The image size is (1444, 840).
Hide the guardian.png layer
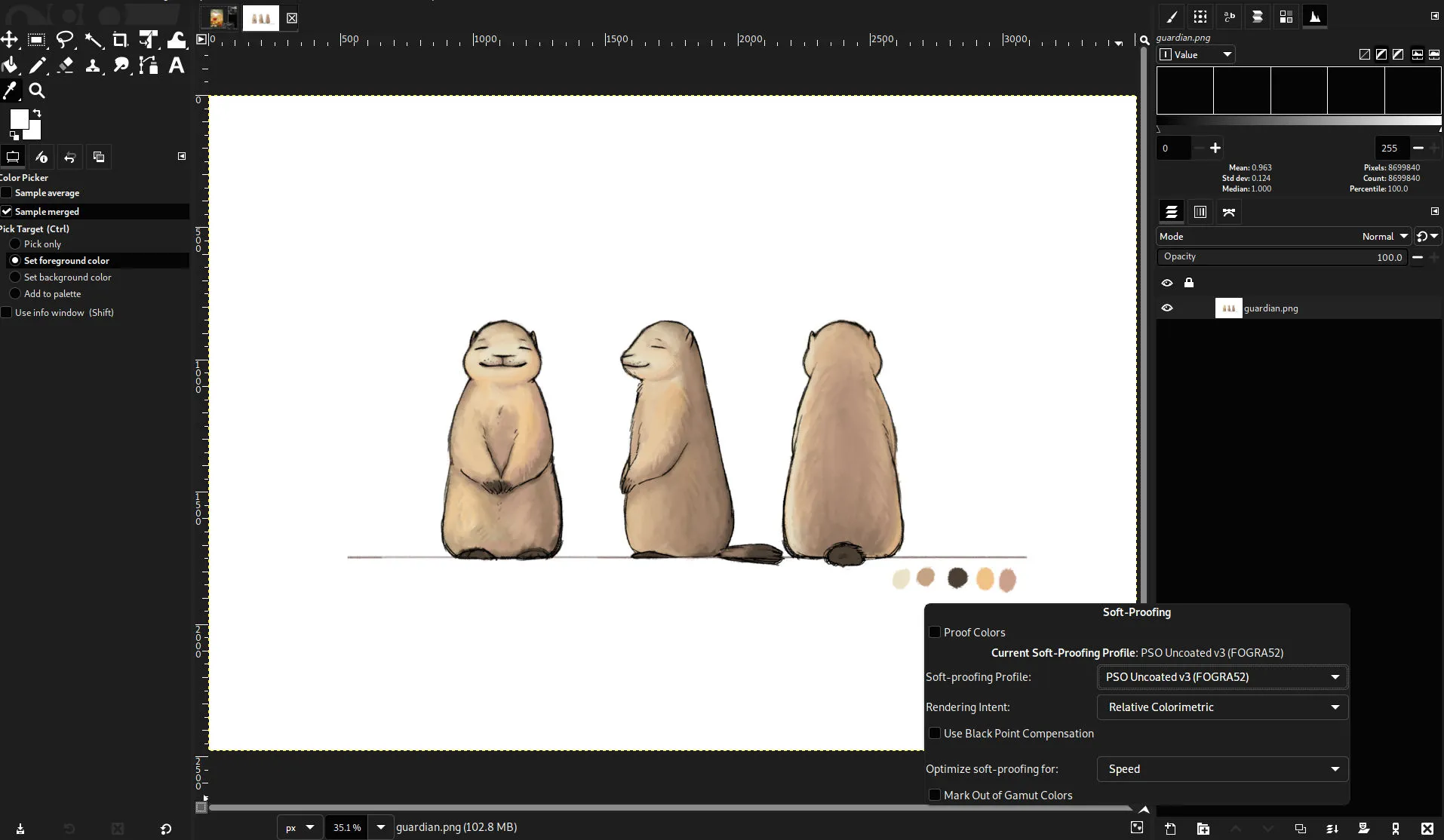click(x=1168, y=308)
